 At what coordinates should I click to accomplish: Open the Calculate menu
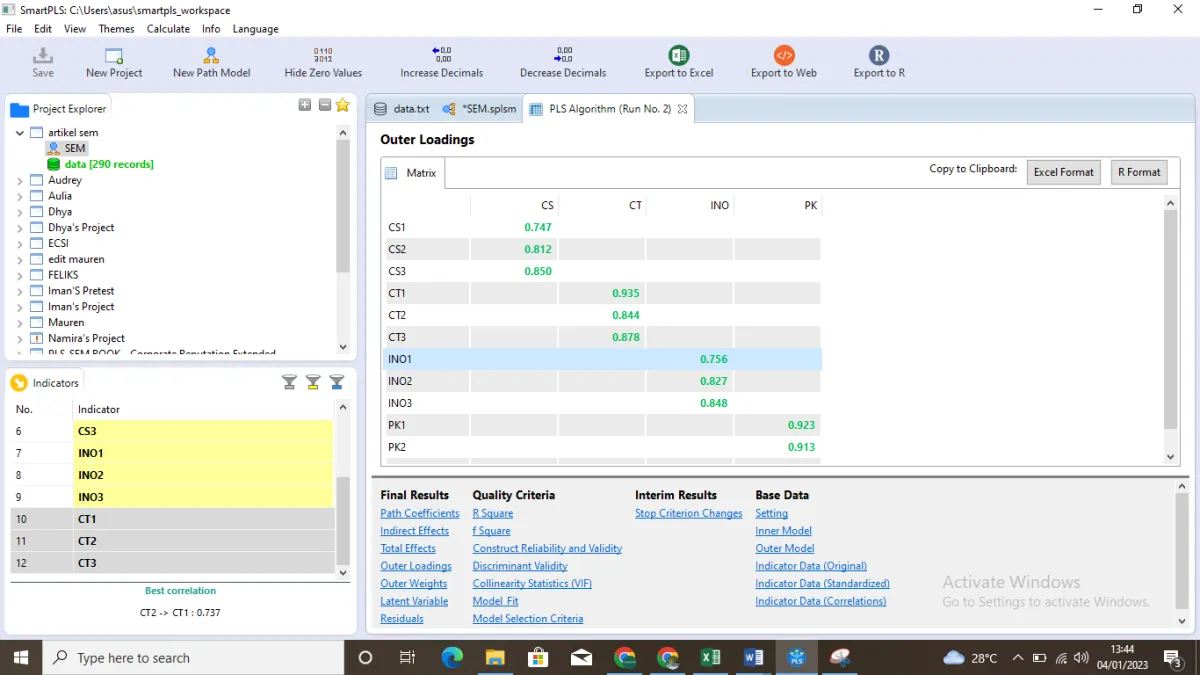click(168, 29)
